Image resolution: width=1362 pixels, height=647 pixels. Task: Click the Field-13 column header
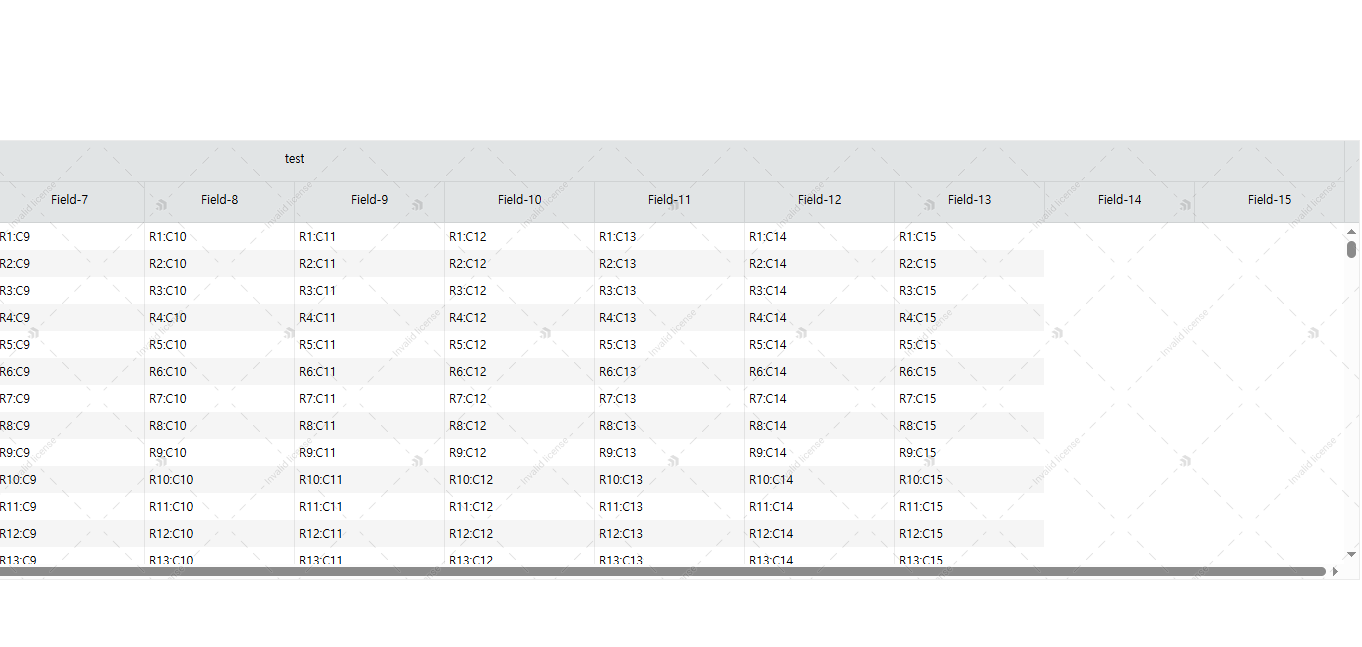(969, 200)
